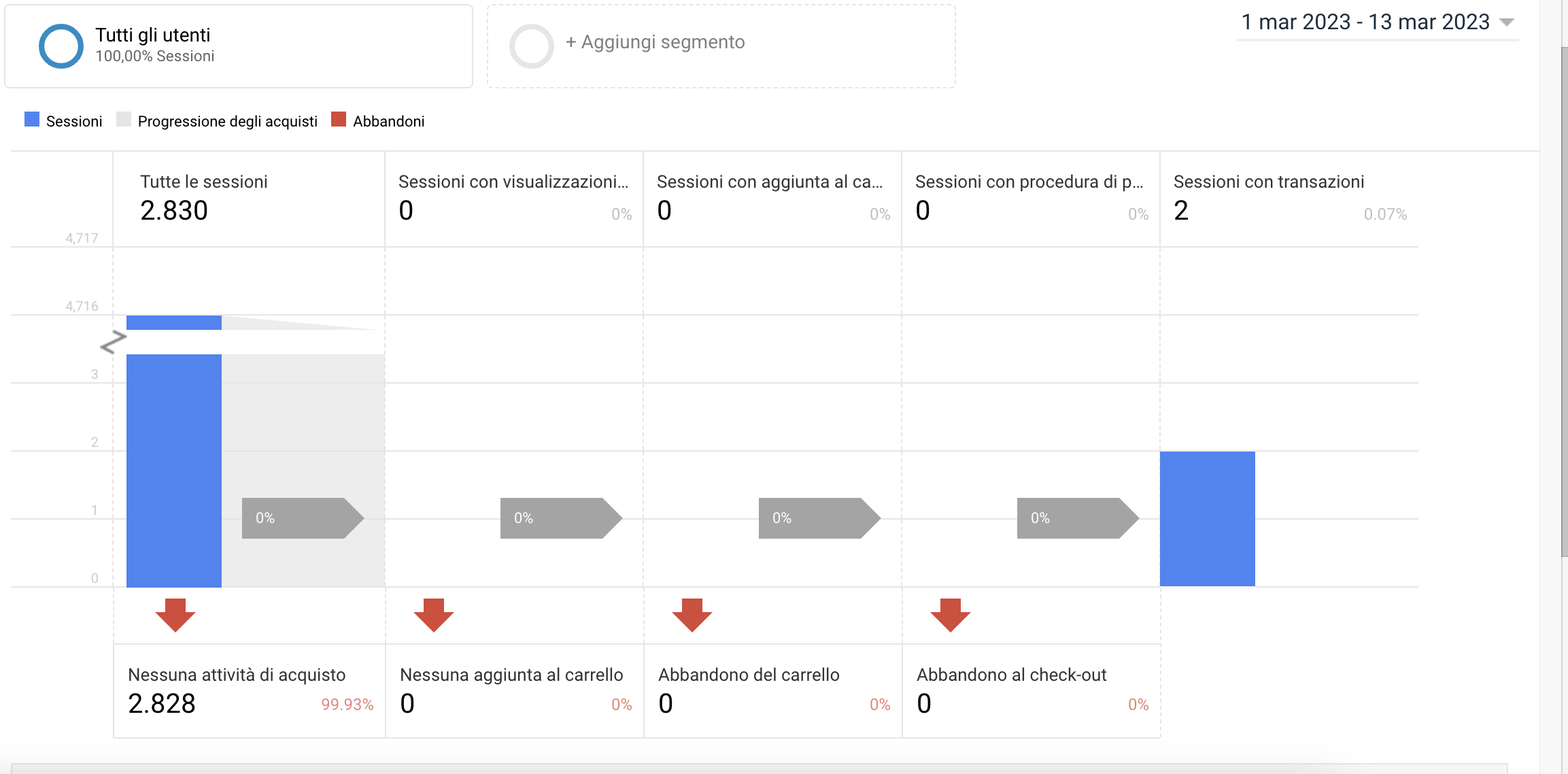Toggle the Abbandoni legend item
Image resolution: width=1568 pixels, height=774 pixels.
[x=379, y=121]
